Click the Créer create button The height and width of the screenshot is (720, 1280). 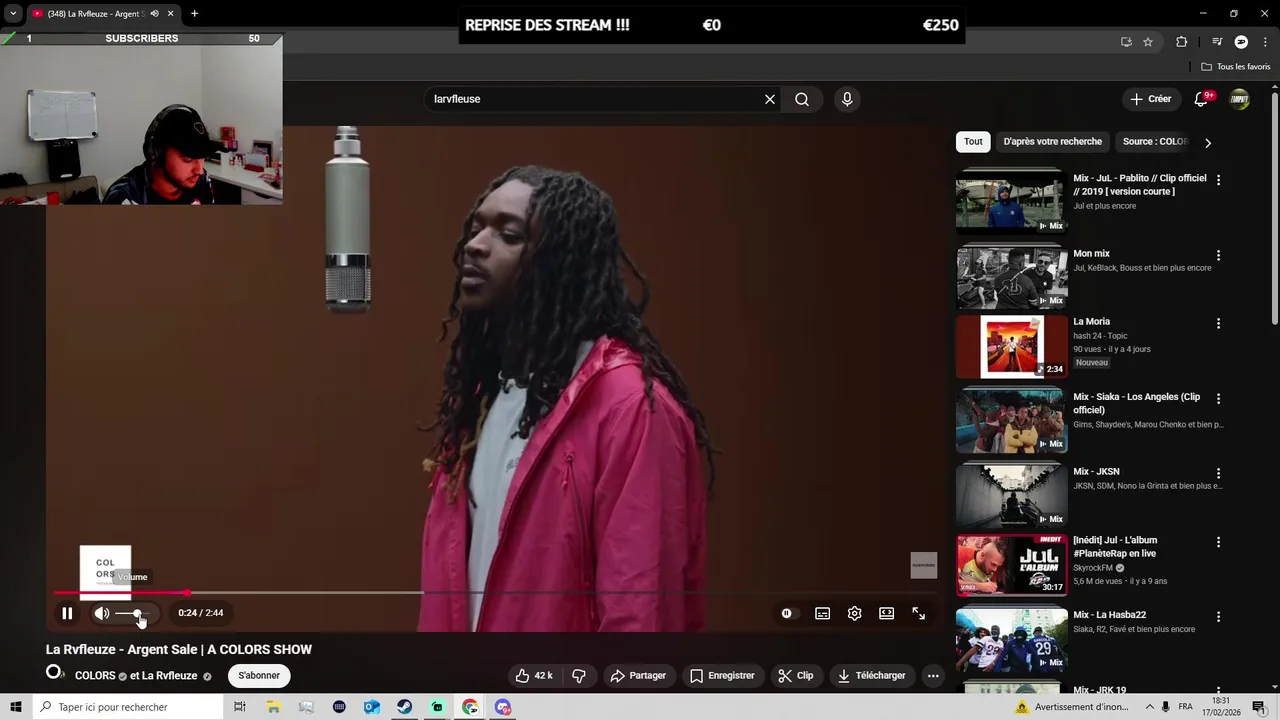(1150, 99)
